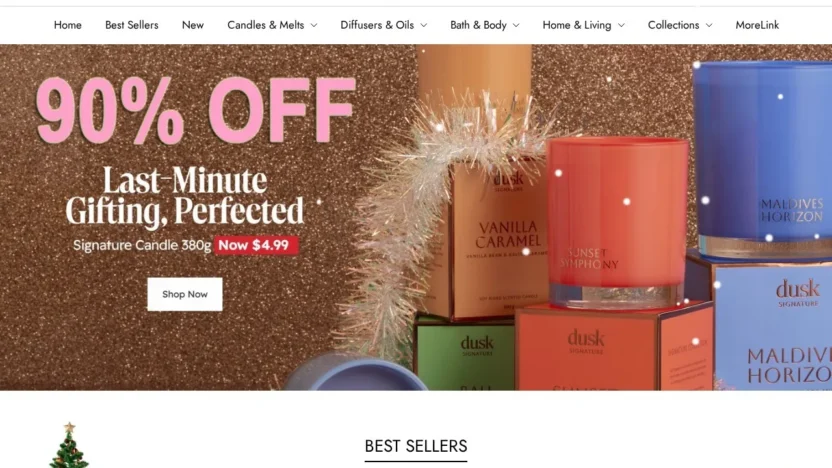Expand the Diffusers & Oils dropdown arrow
Image resolution: width=832 pixels, height=468 pixels.
pos(423,25)
